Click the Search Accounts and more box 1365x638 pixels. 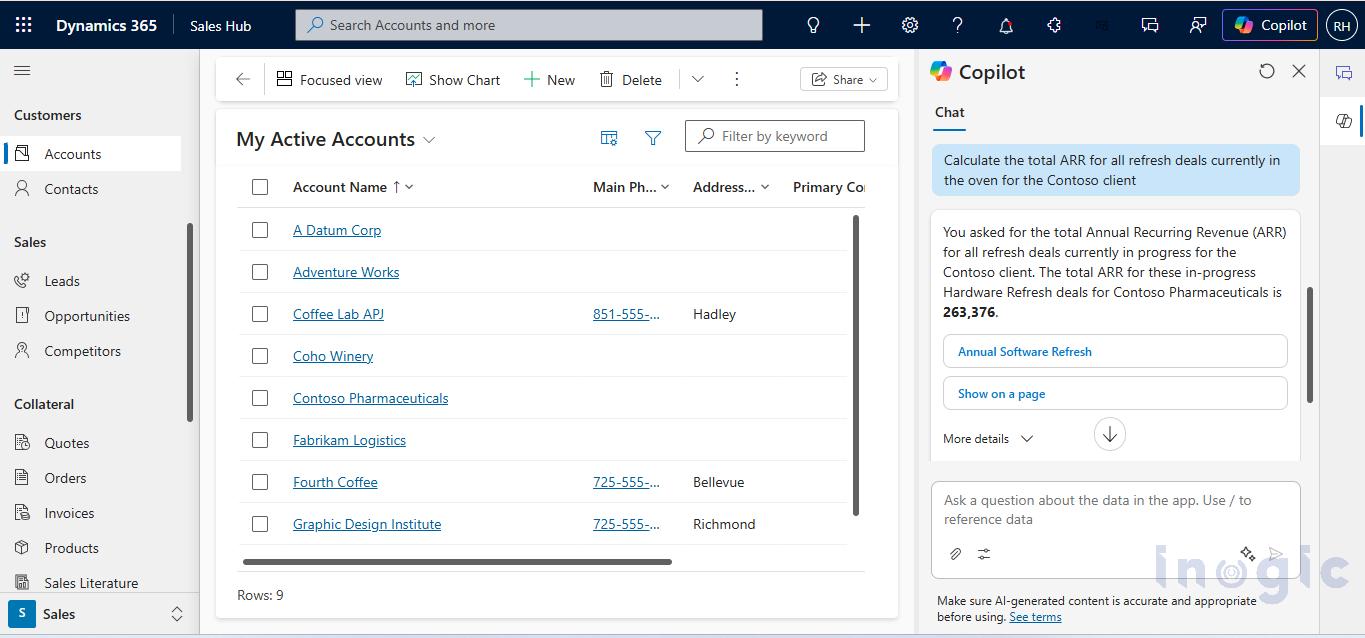coord(529,25)
